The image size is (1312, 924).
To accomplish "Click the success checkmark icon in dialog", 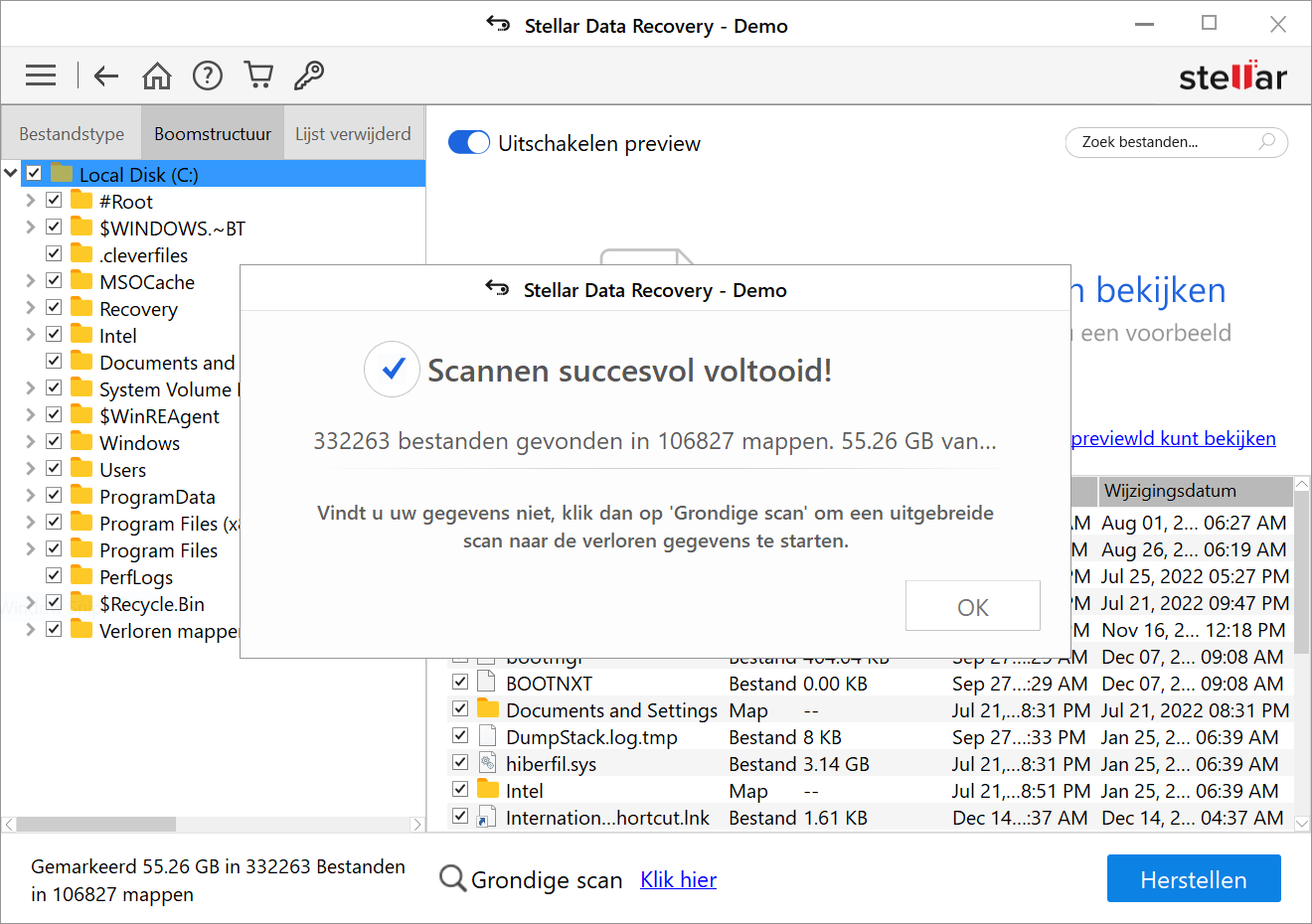I will click(x=392, y=370).
